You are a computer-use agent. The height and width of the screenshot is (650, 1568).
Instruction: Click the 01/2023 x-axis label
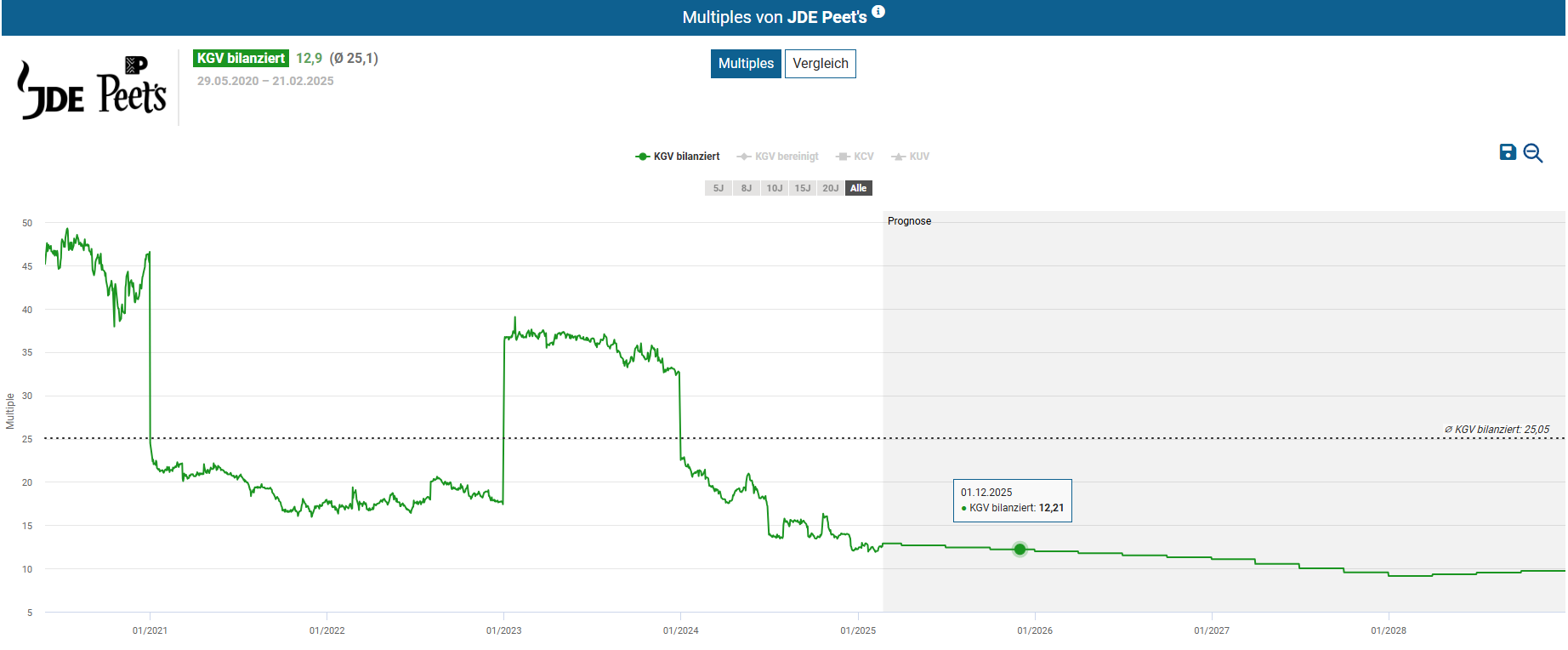click(503, 630)
